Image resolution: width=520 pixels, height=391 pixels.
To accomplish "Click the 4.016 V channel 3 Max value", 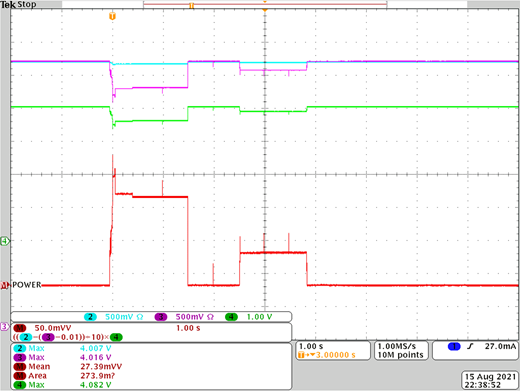I will click(x=96, y=357).
